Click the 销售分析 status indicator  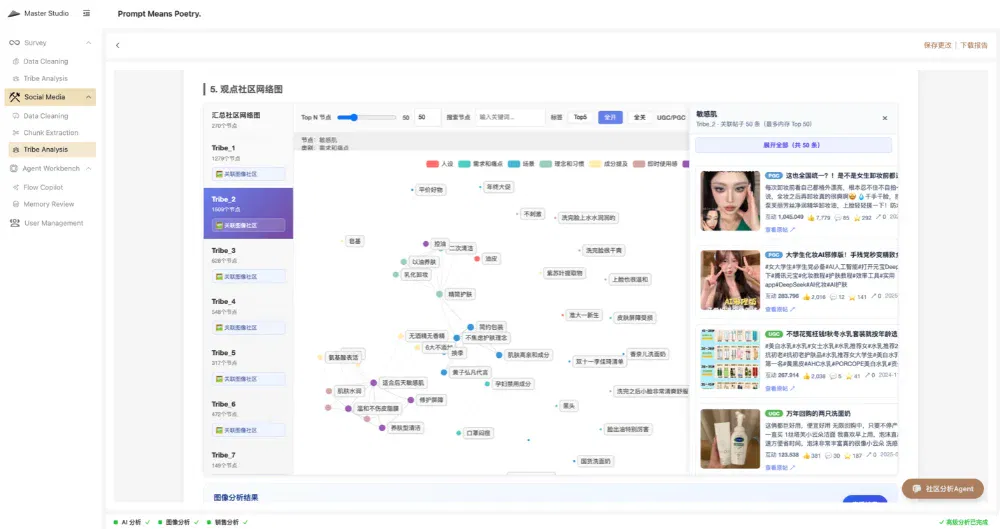(x=227, y=522)
